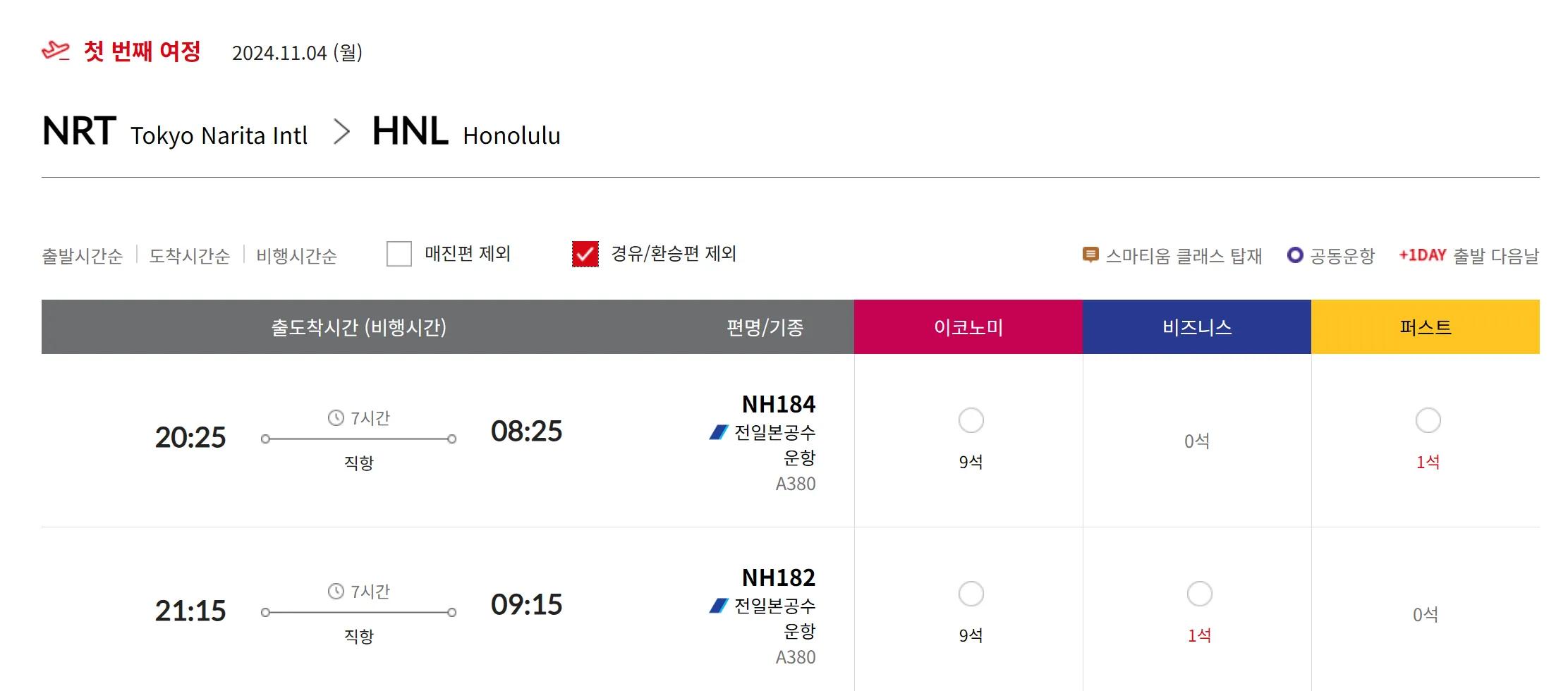Click the yellow 퍼스트 column header
Screen dimensions: 1568x691
[1425, 327]
